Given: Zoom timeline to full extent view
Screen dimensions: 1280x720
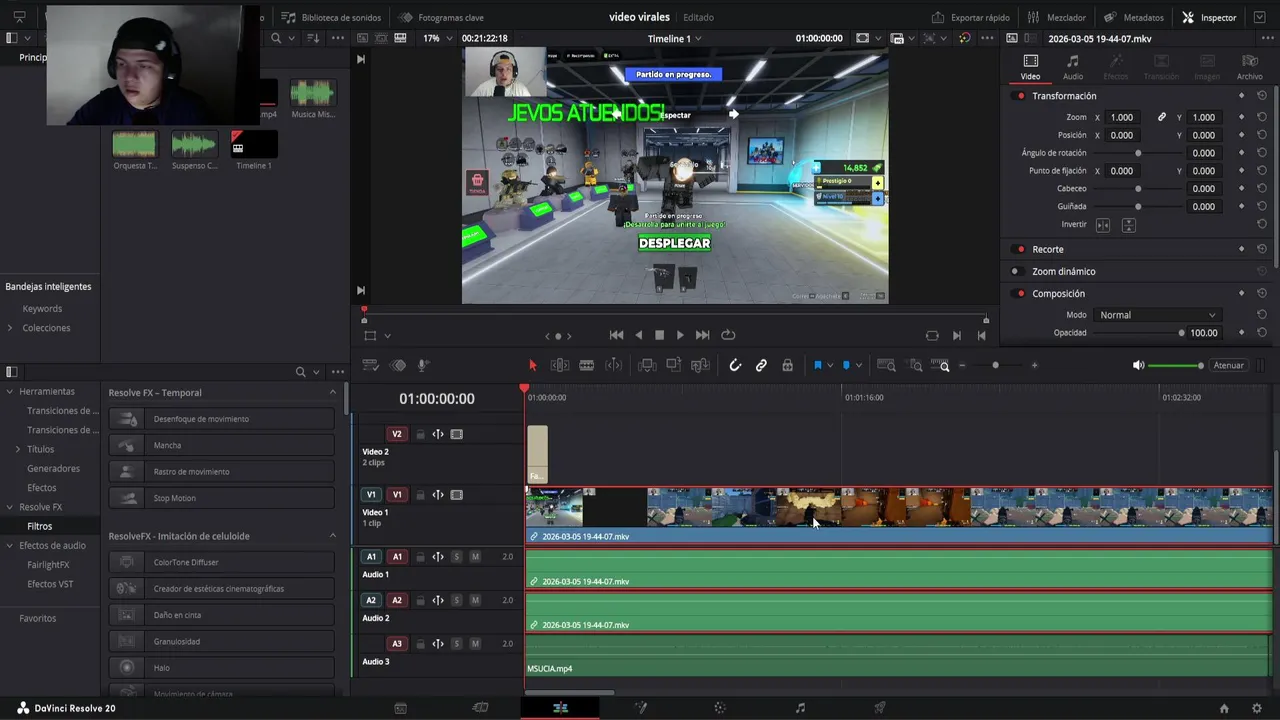Looking at the screenshot, I should point(886,366).
